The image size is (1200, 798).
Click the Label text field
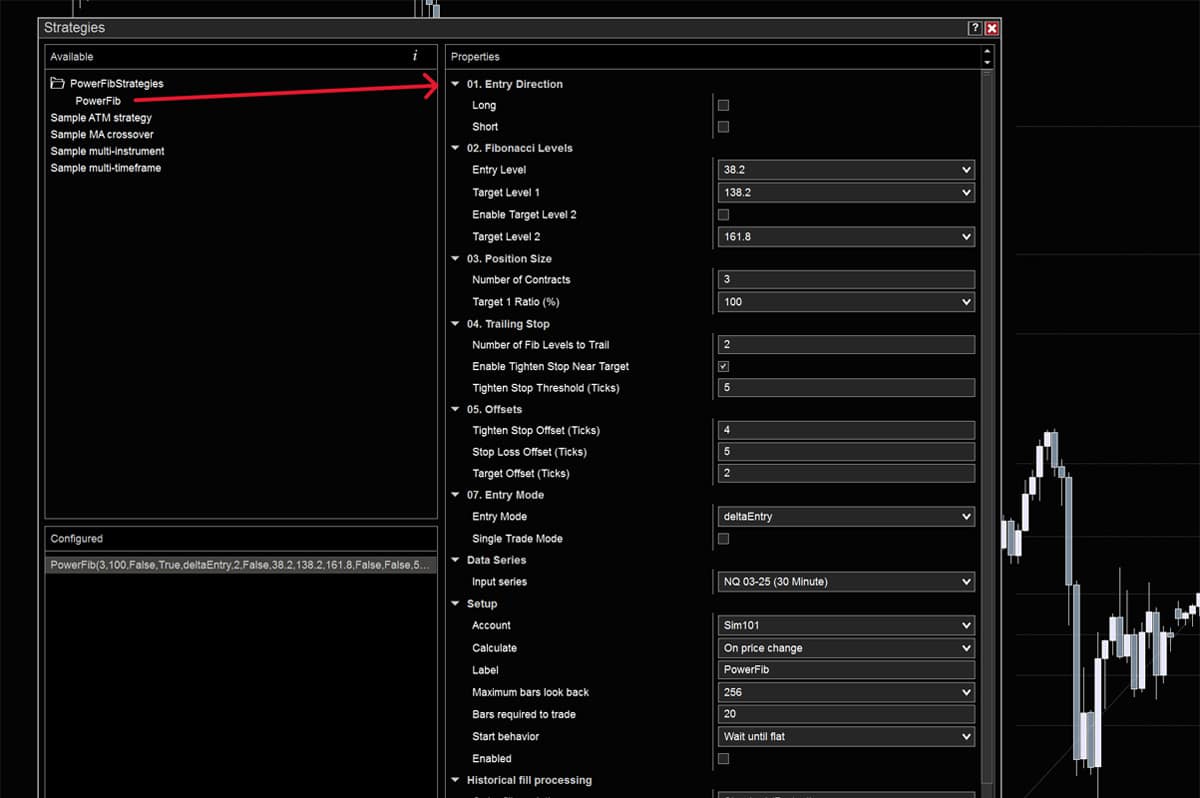coord(845,670)
